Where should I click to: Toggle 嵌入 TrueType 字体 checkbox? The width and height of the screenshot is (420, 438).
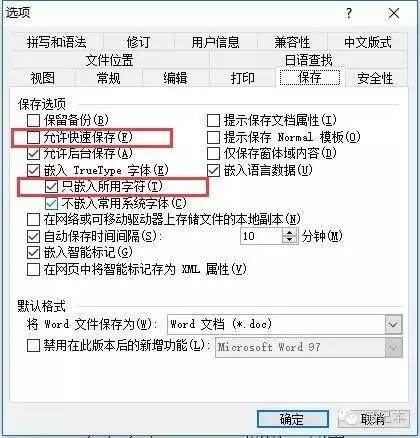tap(33, 170)
